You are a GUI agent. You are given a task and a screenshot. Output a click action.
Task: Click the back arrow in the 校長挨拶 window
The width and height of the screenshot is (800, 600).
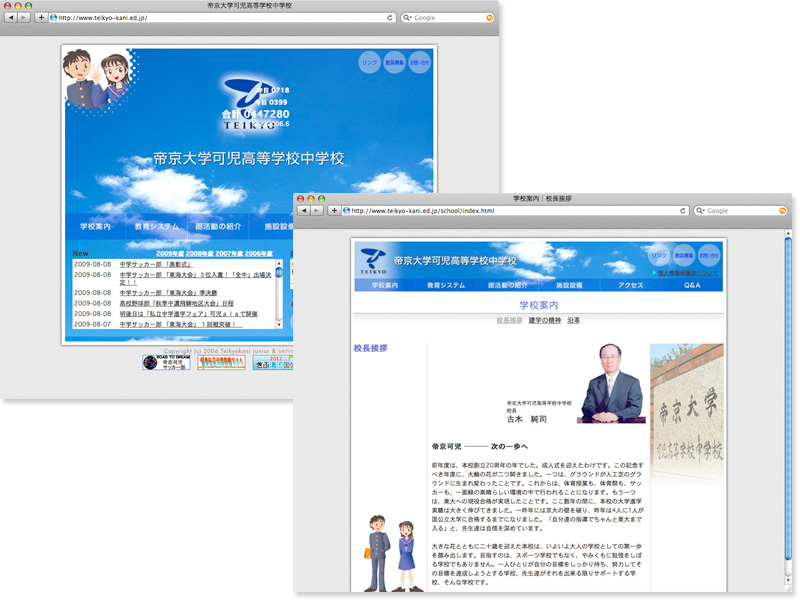pyautogui.click(x=305, y=211)
